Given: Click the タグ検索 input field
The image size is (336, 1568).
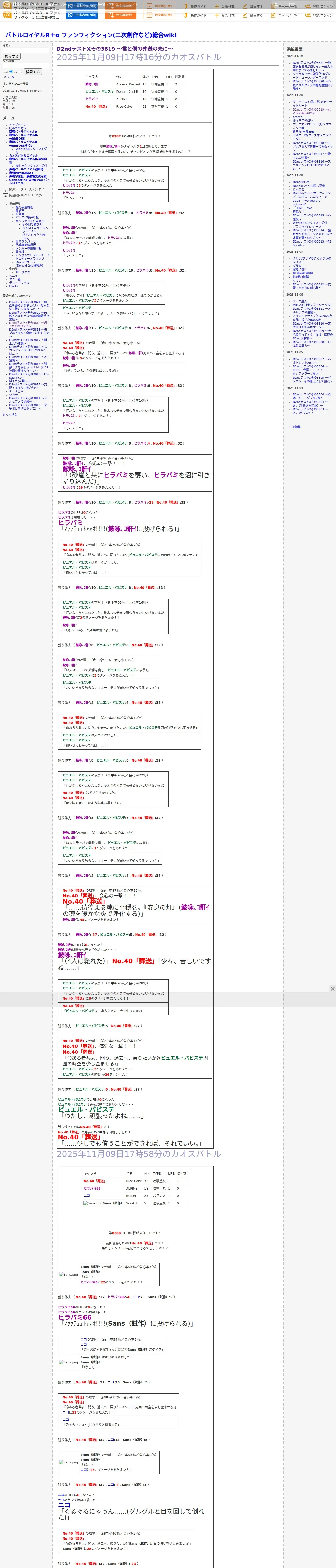Looking at the screenshot, I should point(26,66).
